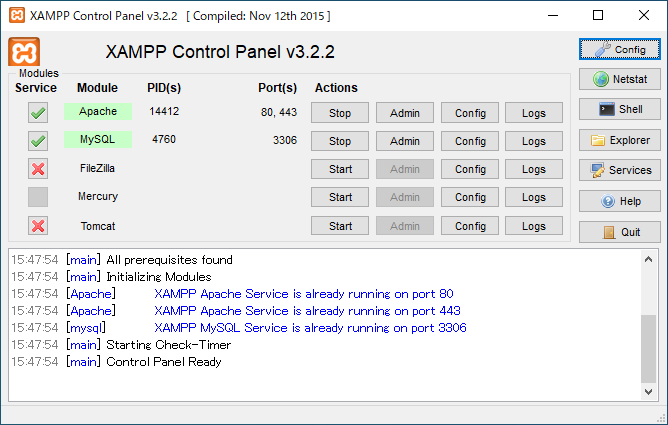Toggle the Tomcat service red X

(x=38, y=226)
